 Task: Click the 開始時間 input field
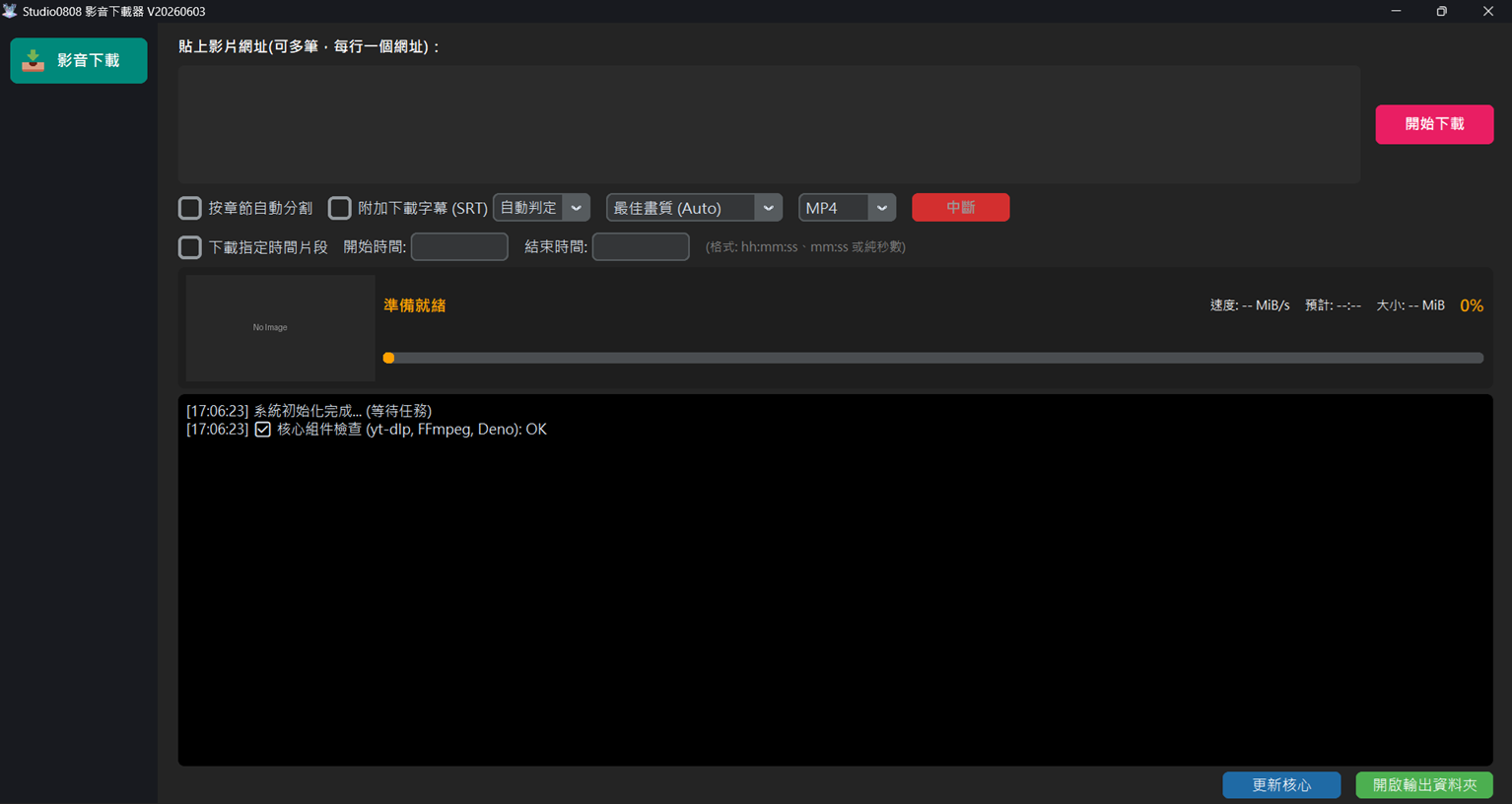(x=459, y=246)
